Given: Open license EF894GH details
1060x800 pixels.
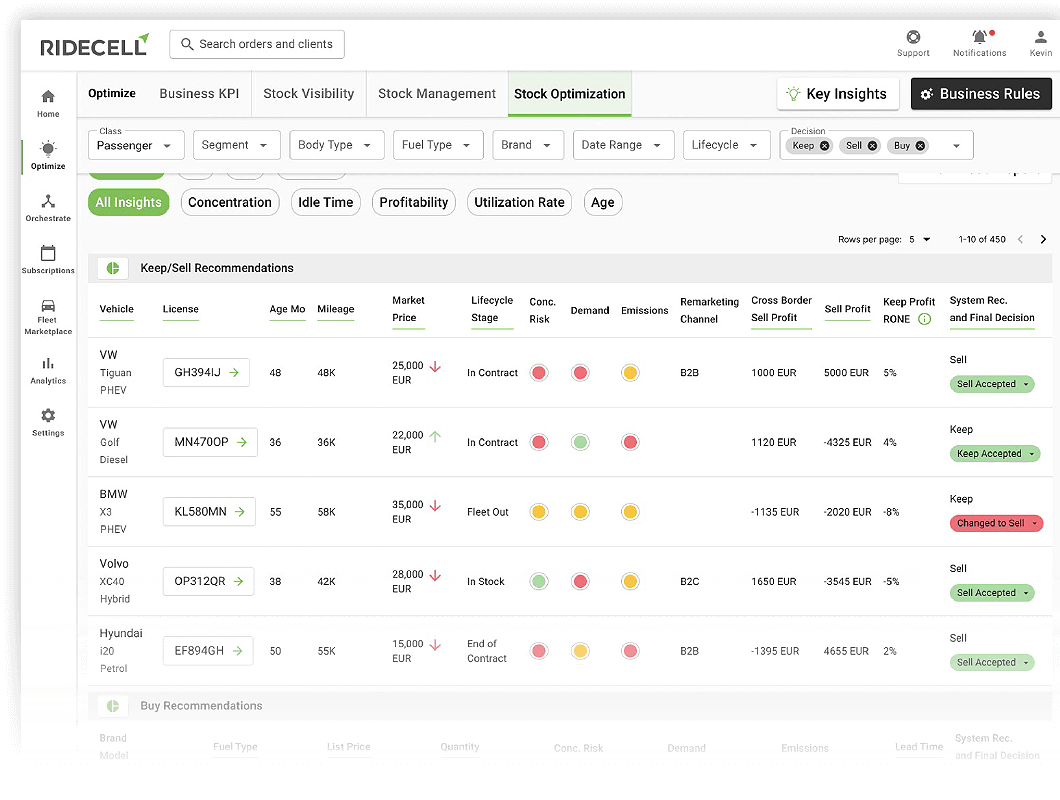Looking at the screenshot, I should [x=208, y=651].
